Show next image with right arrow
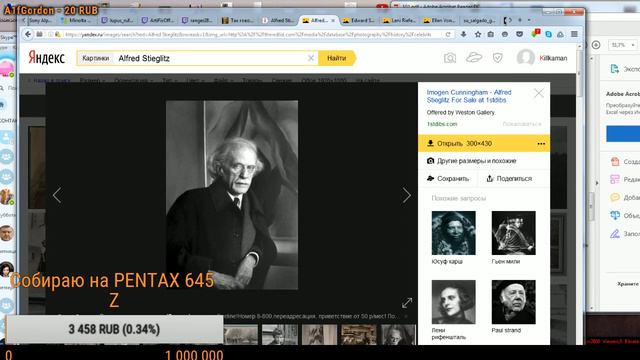Screen dimensions: 640x360 (407, 195)
